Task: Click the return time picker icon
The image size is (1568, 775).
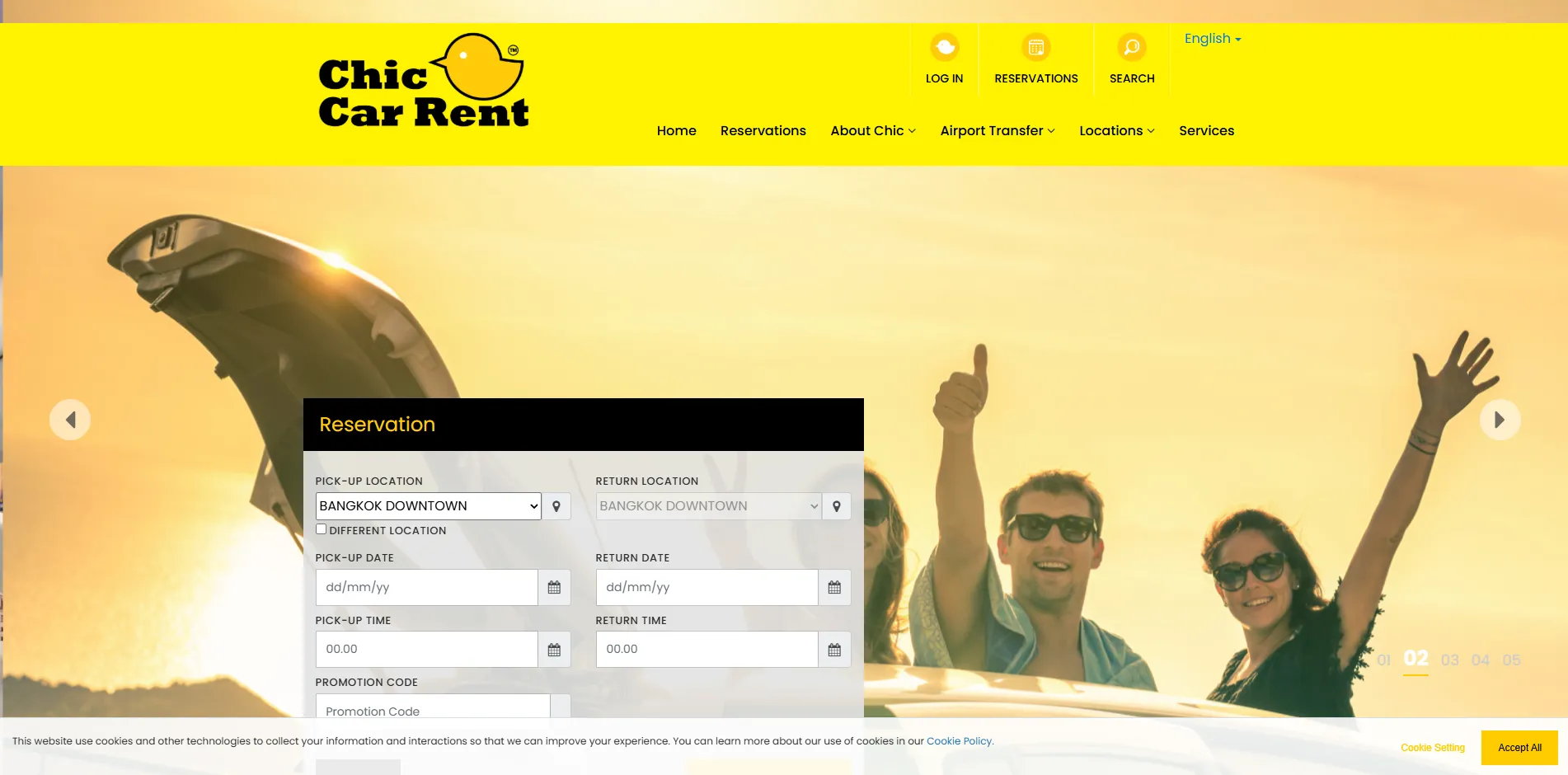Action: click(834, 650)
